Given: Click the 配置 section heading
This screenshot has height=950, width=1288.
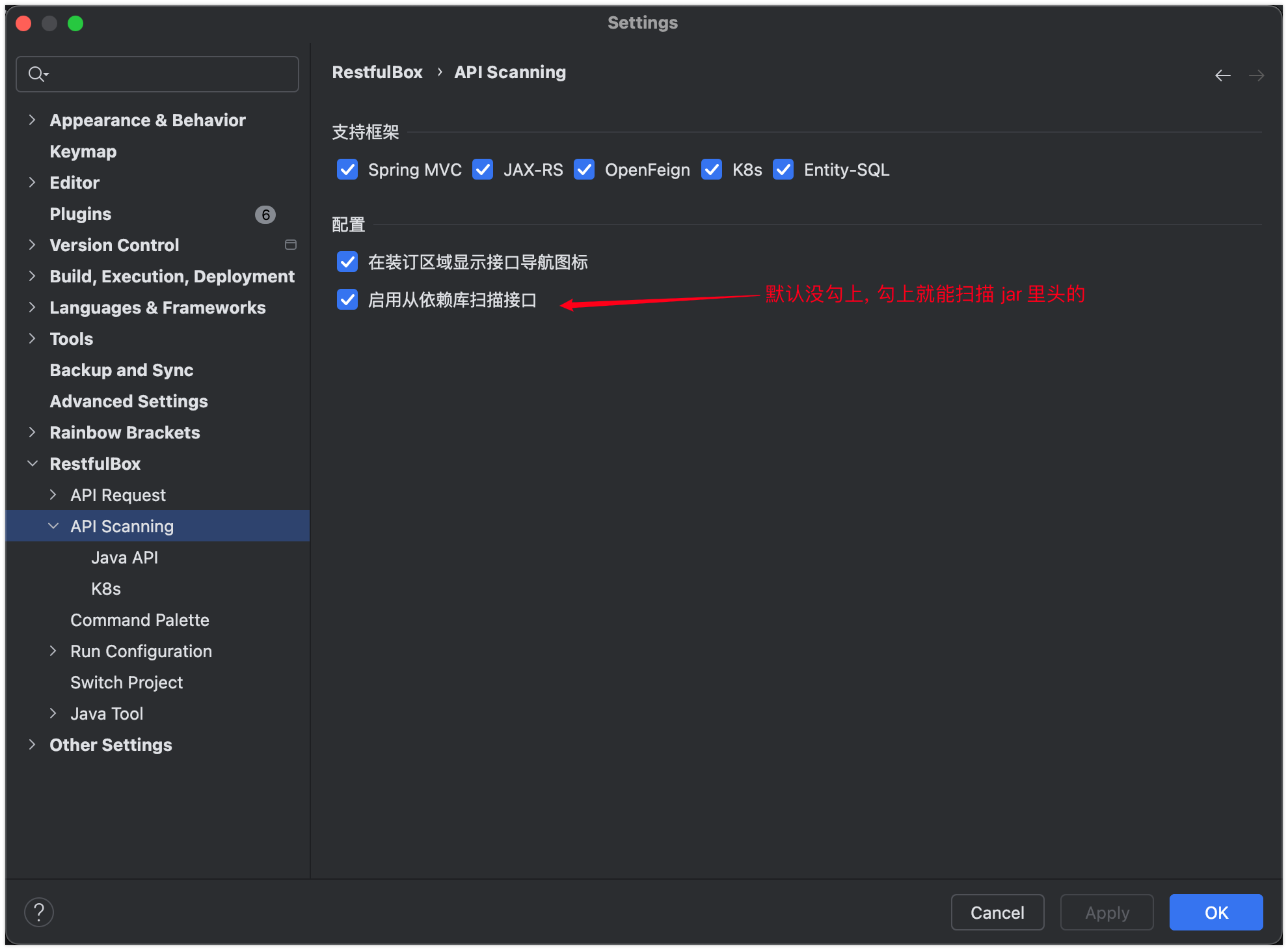Looking at the screenshot, I should pos(349,224).
